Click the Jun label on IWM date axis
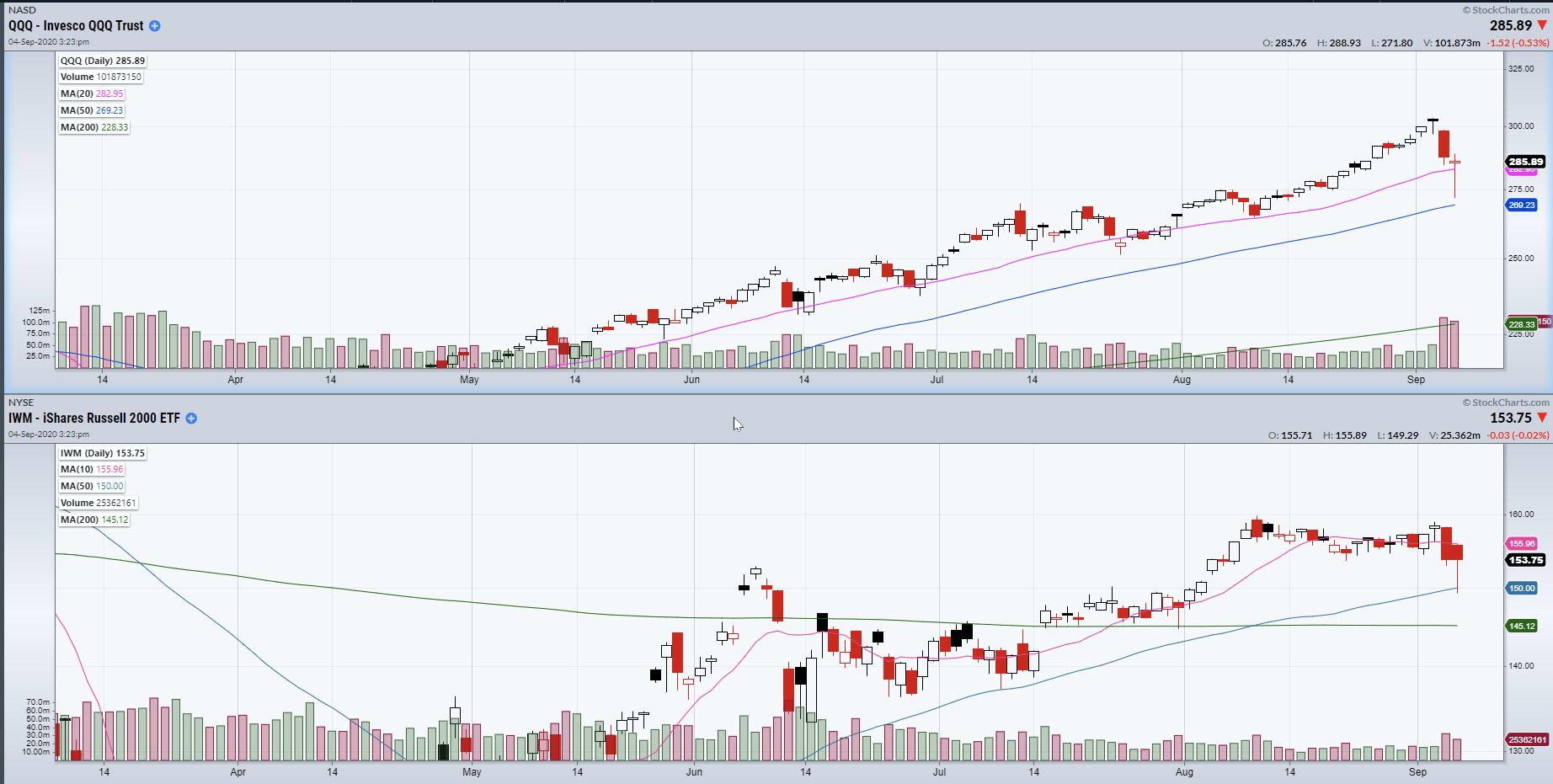1553x784 pixels. (694, 772)
